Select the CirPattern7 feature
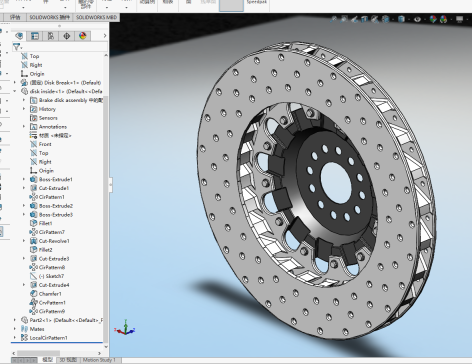 pyautogui.click(x=52, y=232)
